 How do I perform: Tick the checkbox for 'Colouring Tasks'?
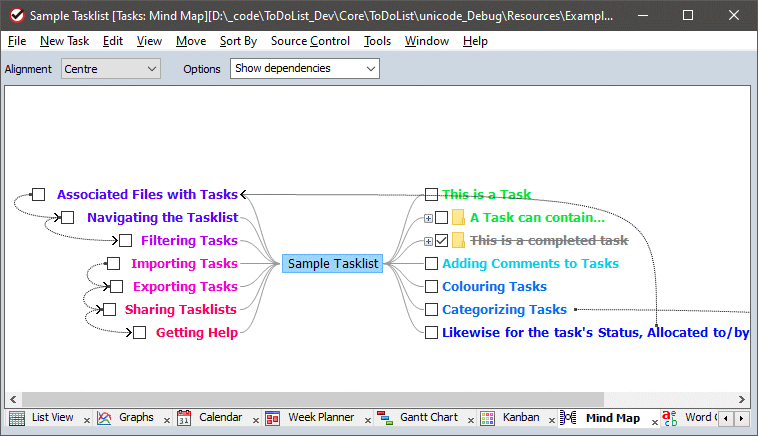pyautogui.click(x=431, y=287)
